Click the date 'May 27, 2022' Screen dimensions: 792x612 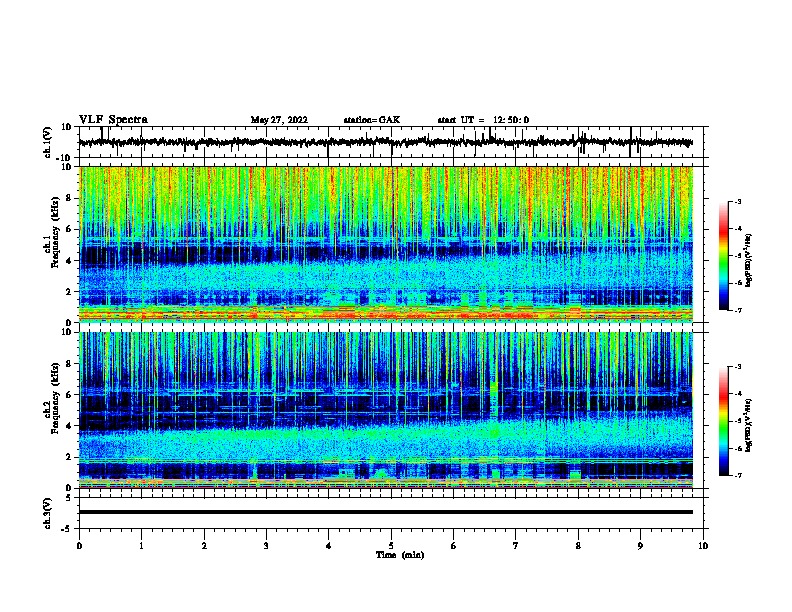[x=279, y=120]
